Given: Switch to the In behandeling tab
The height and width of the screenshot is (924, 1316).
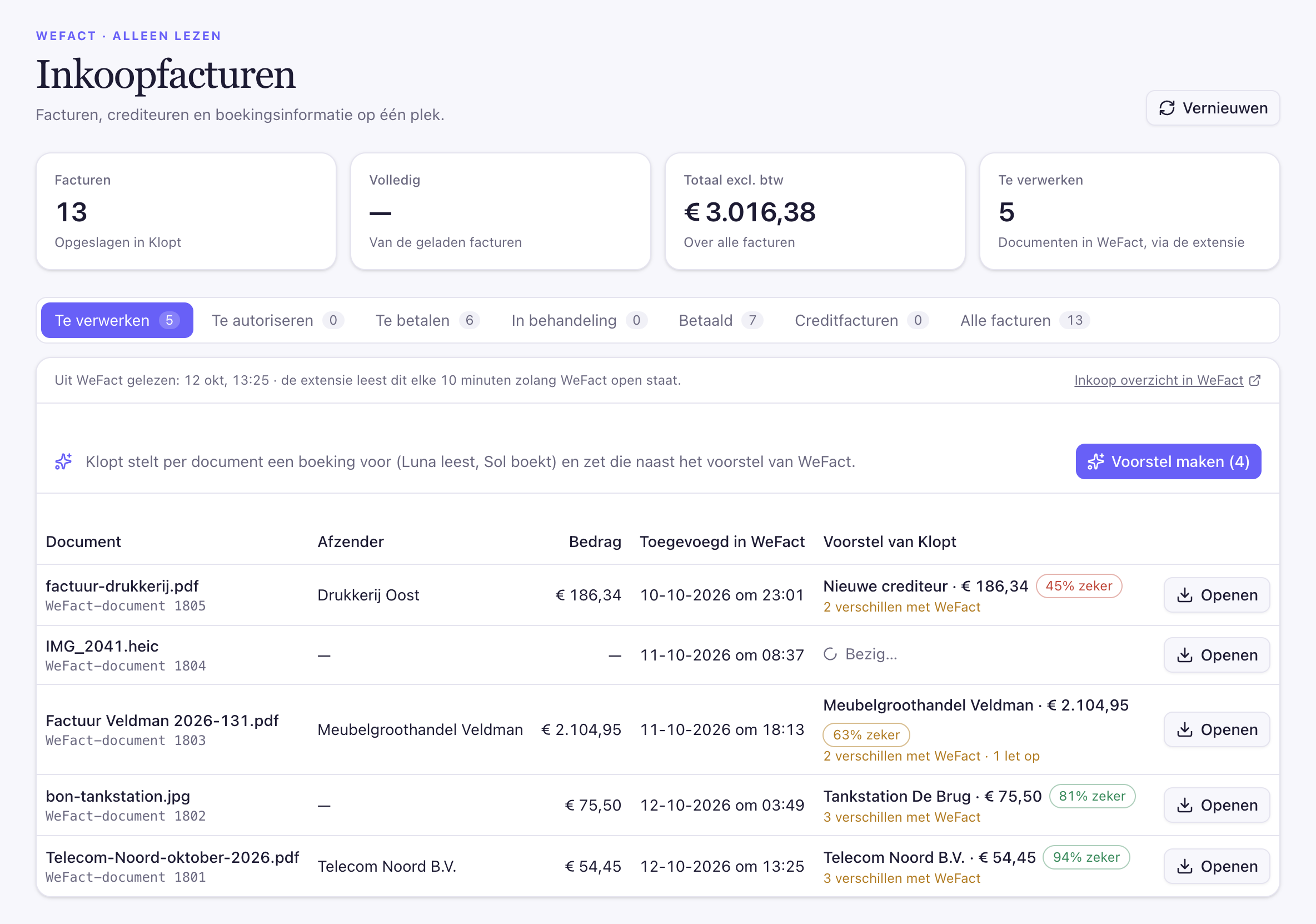Looking at the screenshot, I should tap(579, 320).
